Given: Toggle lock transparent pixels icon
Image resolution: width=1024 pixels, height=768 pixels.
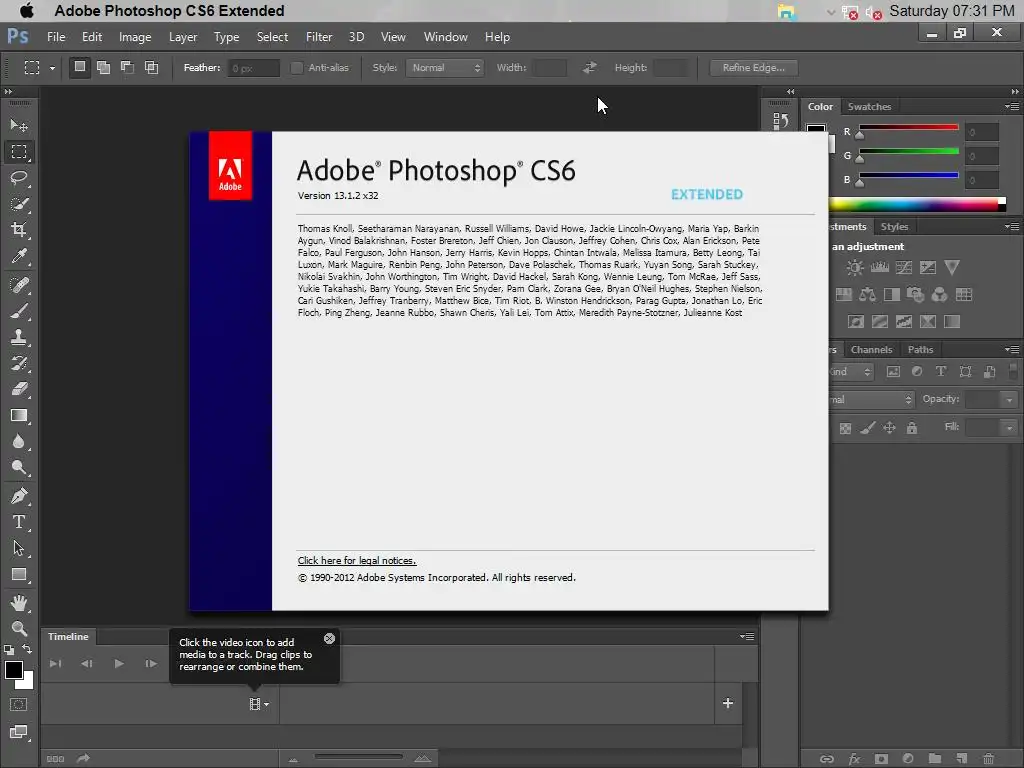Looking at the screenshot, I should [845, 428].
